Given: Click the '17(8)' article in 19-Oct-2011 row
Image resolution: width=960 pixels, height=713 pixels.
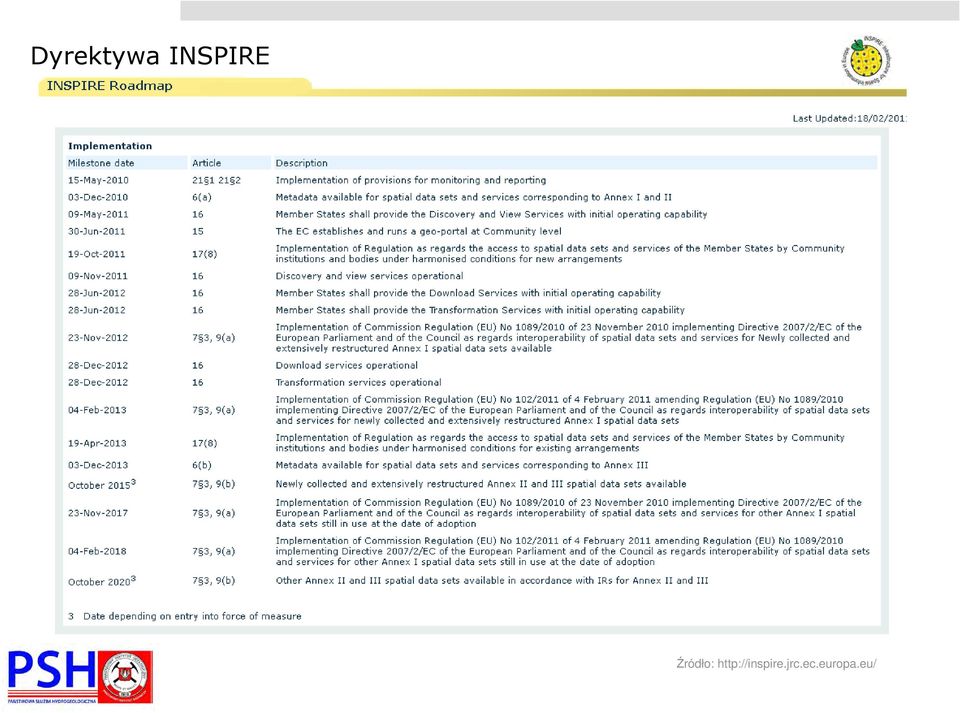Looking at the screenshot, I should pyautogui.click(x=204, y=254).
